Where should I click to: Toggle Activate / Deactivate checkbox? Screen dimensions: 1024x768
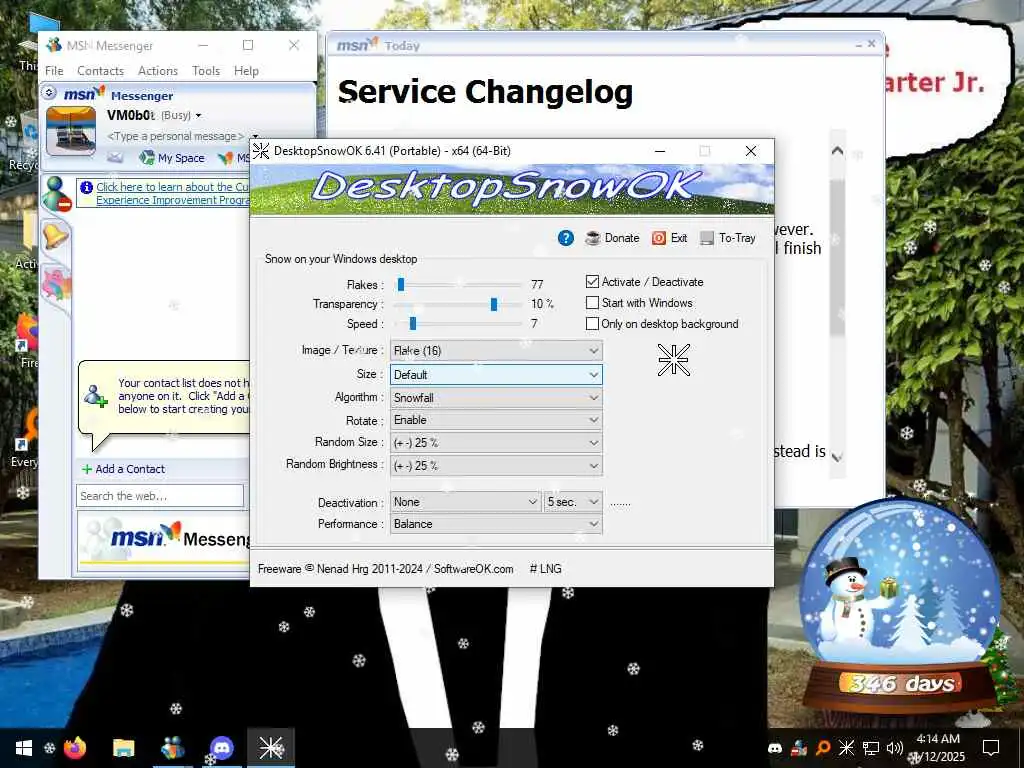pyautogui.click(x=592, y=281)
